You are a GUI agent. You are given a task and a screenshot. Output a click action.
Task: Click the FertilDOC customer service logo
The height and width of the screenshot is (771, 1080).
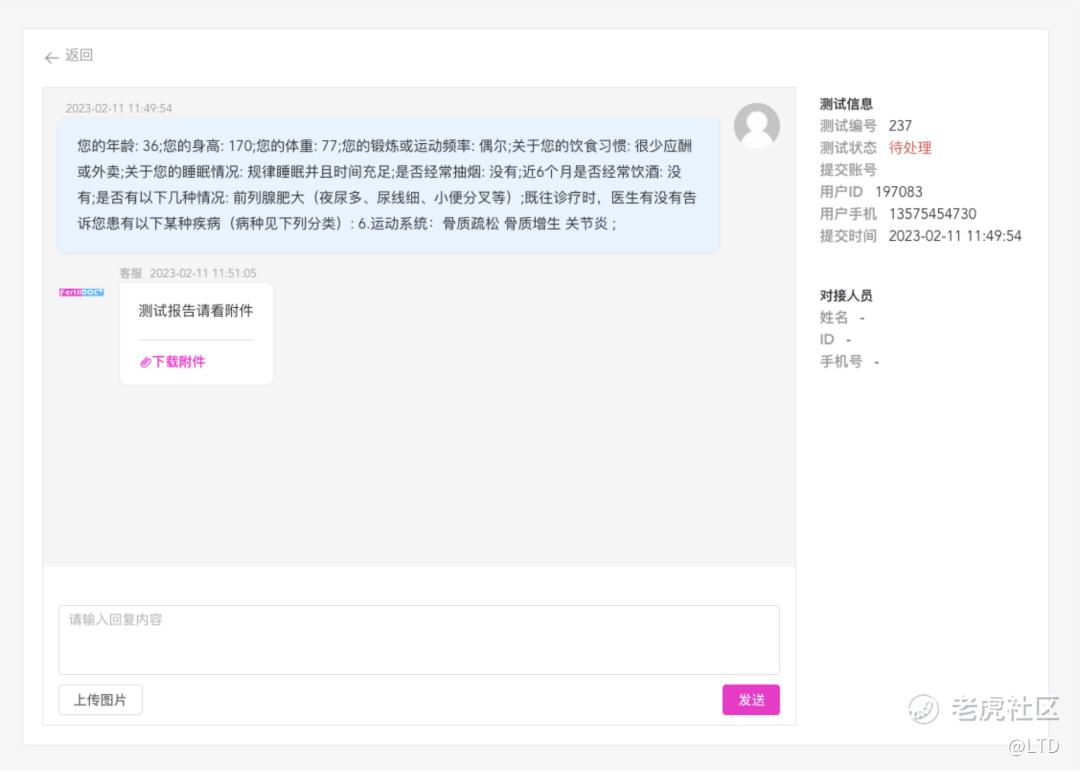coord(81,292)
